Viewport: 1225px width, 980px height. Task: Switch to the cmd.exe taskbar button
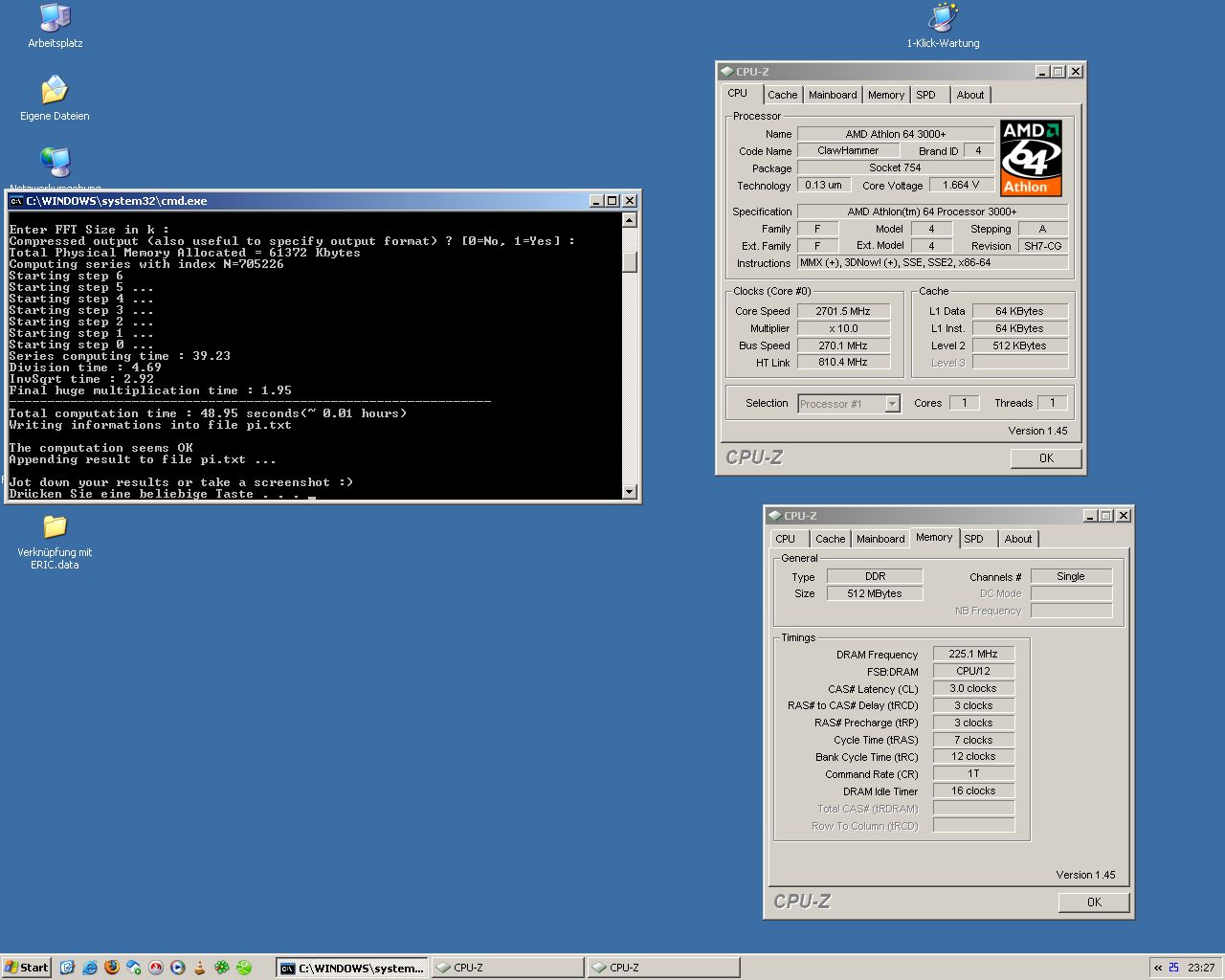pyautogui.click(x=351, y=968)
